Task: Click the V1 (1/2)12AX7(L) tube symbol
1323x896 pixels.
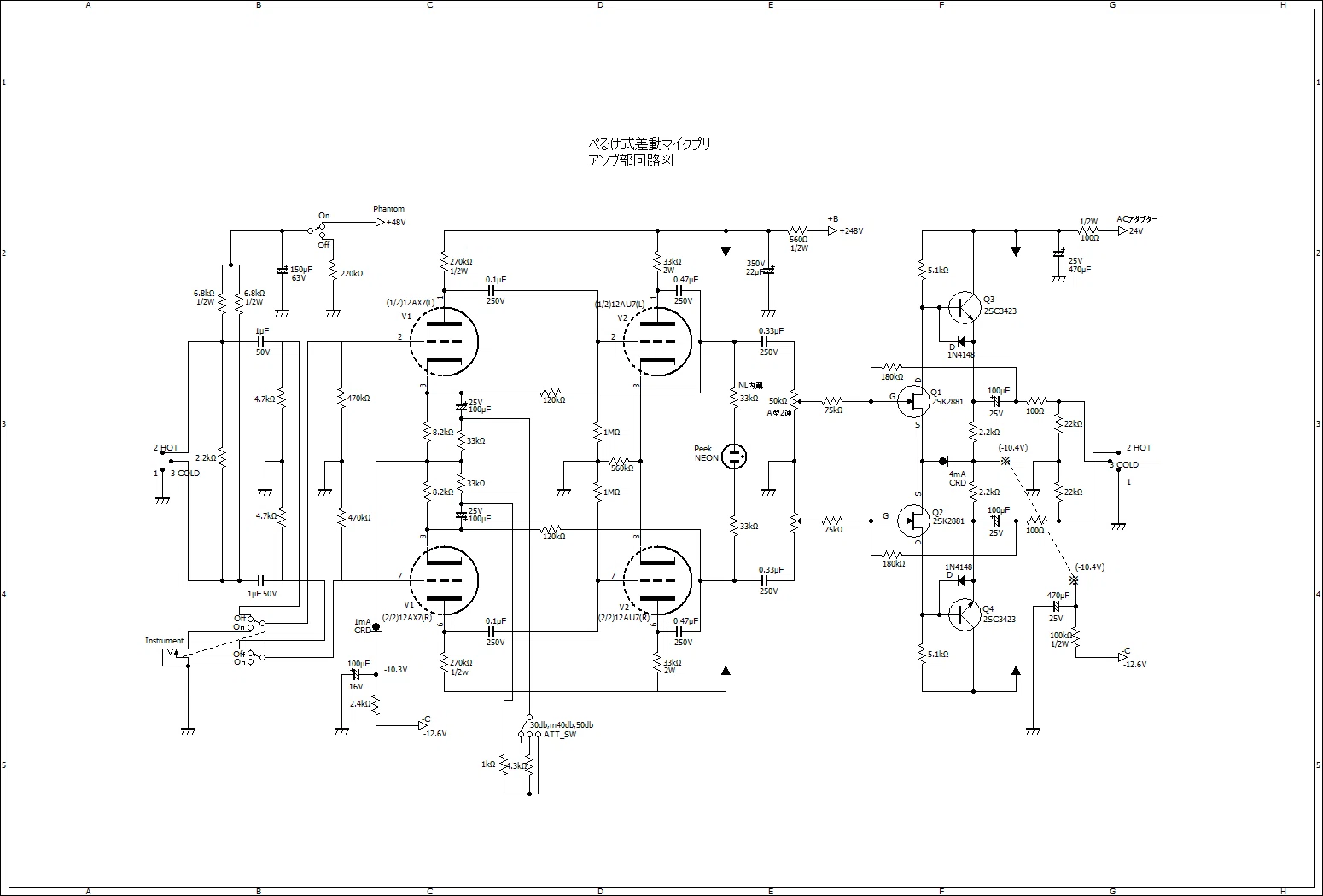Action: click(444, 341)
